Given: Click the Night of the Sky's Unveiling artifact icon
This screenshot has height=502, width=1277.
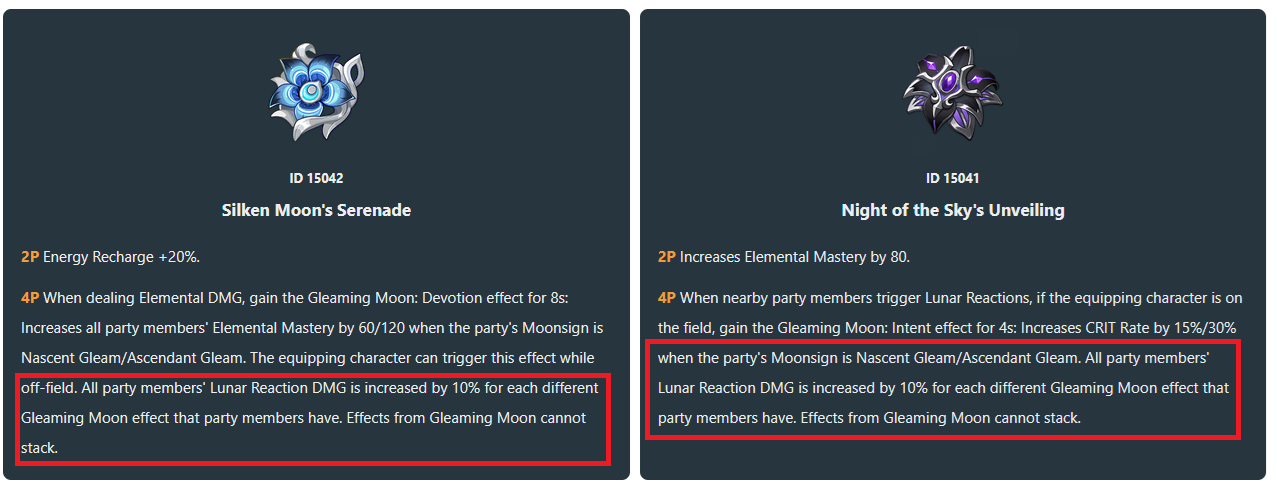Looking at the screenshot, I should 952,92.
